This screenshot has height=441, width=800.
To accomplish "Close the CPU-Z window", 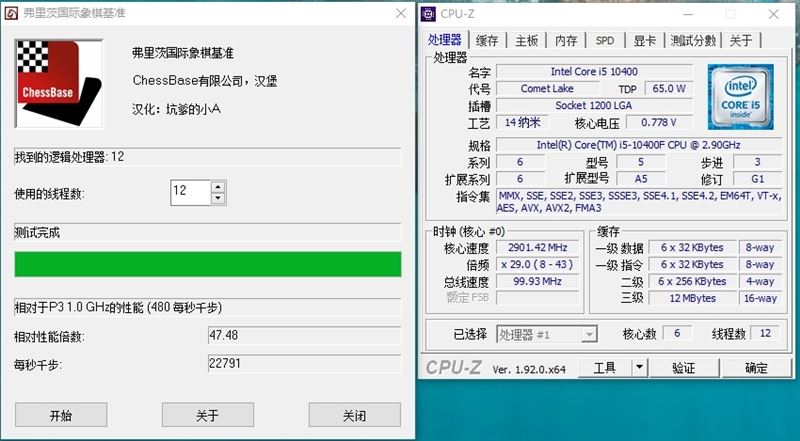I will pos(773,14).
